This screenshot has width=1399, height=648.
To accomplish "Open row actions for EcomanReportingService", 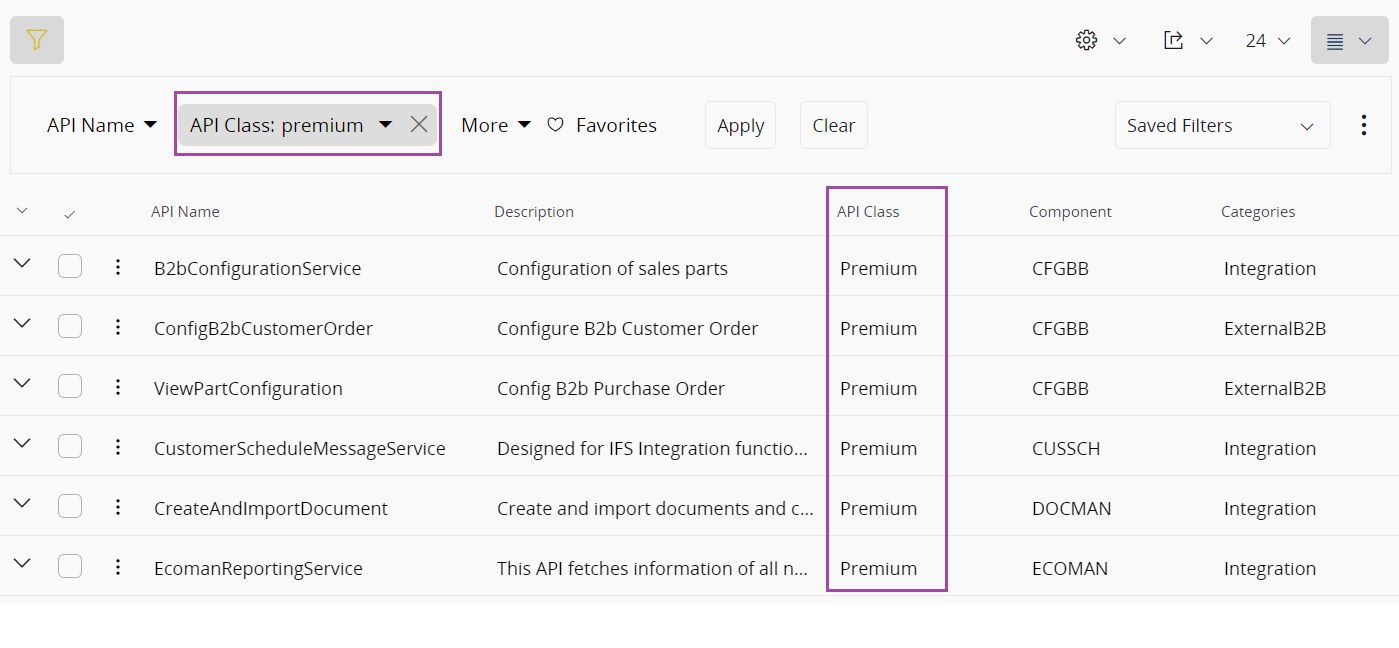I will point(118,567).
